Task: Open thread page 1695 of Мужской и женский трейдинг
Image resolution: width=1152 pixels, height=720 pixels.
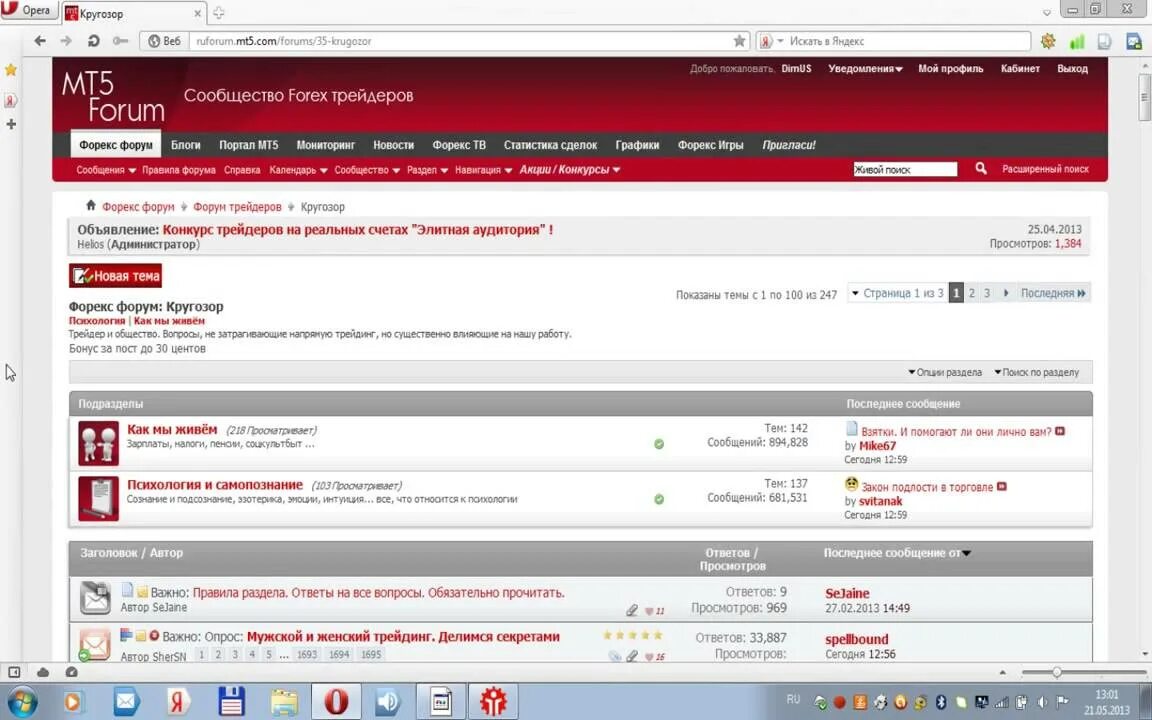Action: [x=370, y=654]
